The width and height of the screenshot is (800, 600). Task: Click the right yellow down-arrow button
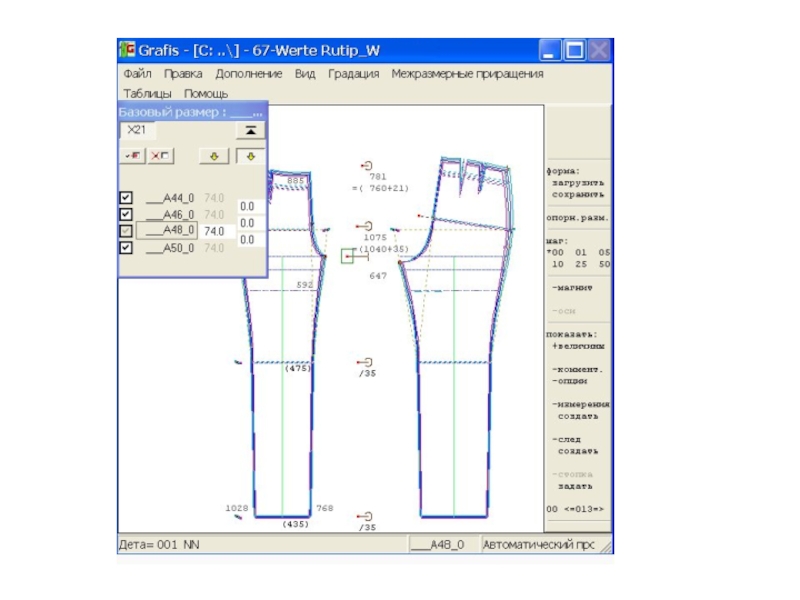tap(250, 156)
